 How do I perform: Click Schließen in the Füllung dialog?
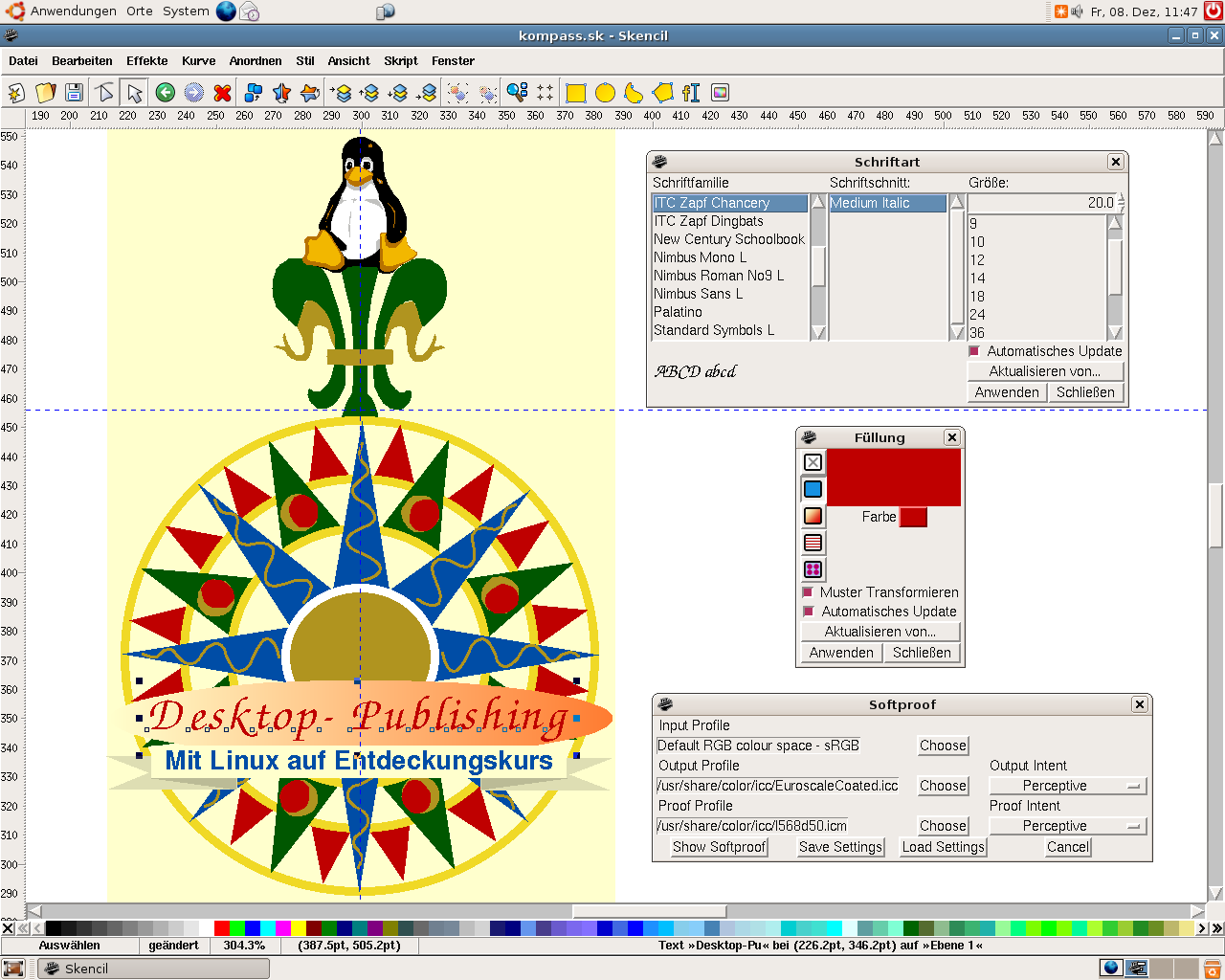(x=922, y=653)
